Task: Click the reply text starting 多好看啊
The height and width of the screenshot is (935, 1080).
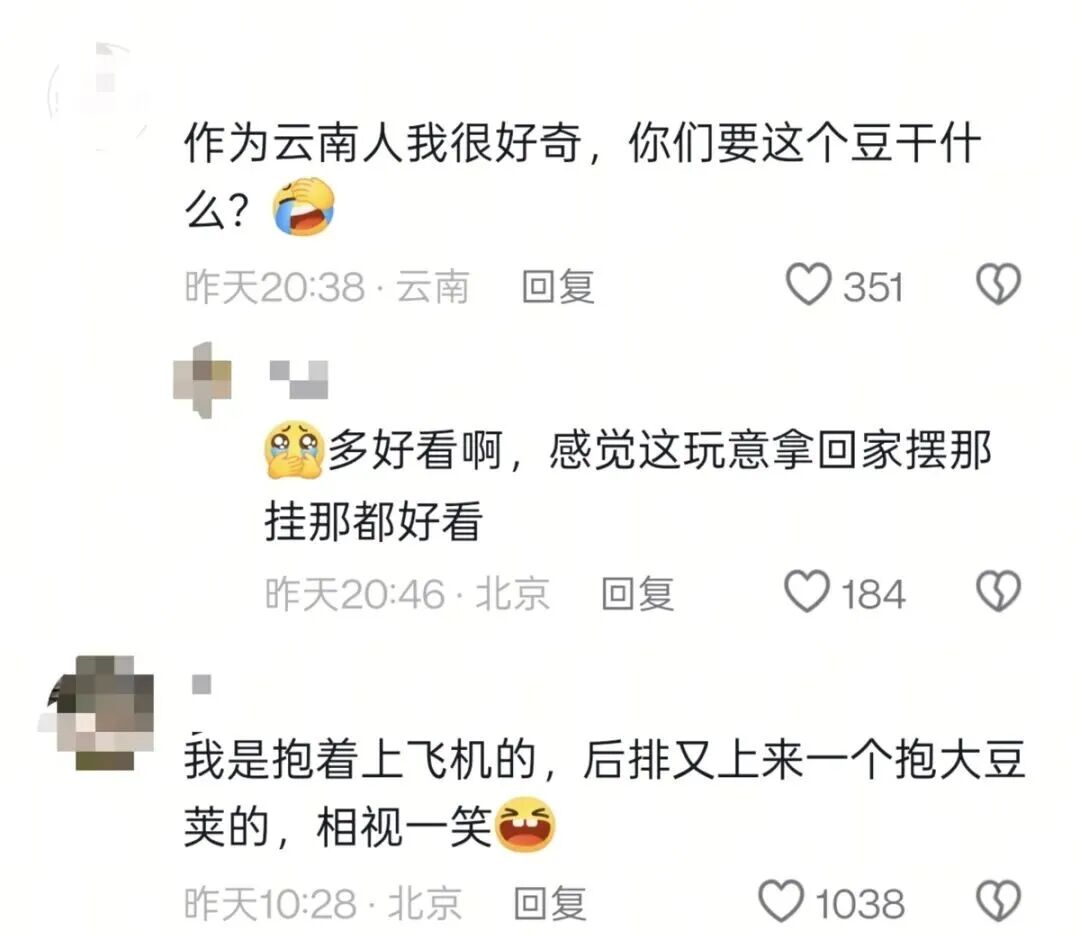Action: pyautogui.click(x=628, y=485)
